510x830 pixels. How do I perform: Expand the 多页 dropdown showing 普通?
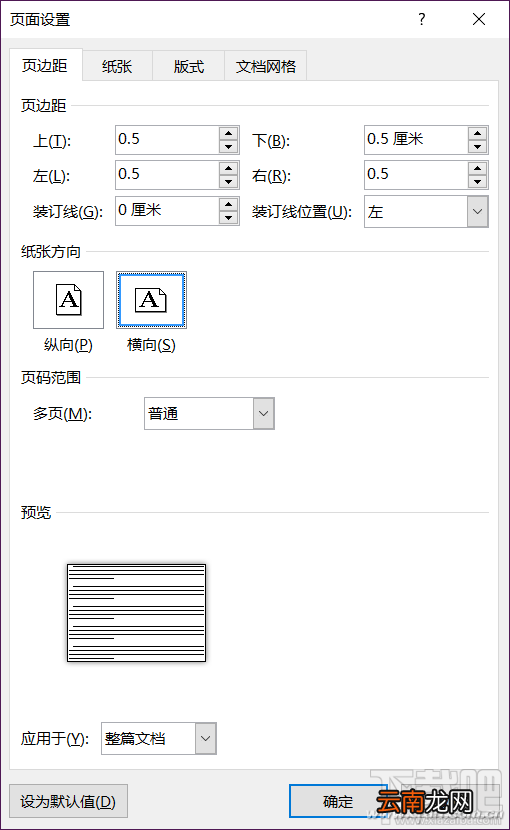pos(264,413)
